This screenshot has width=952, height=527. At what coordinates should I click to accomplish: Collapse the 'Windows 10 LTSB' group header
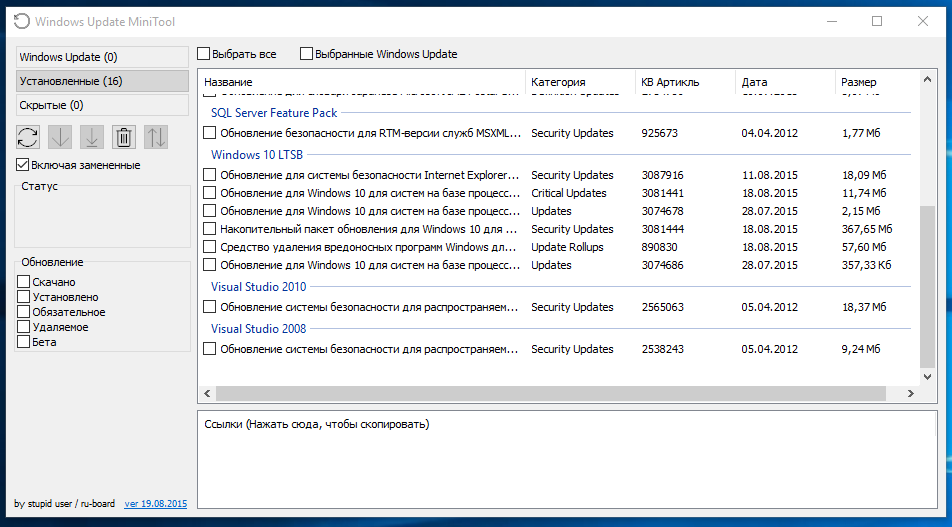tap(257, 154)
